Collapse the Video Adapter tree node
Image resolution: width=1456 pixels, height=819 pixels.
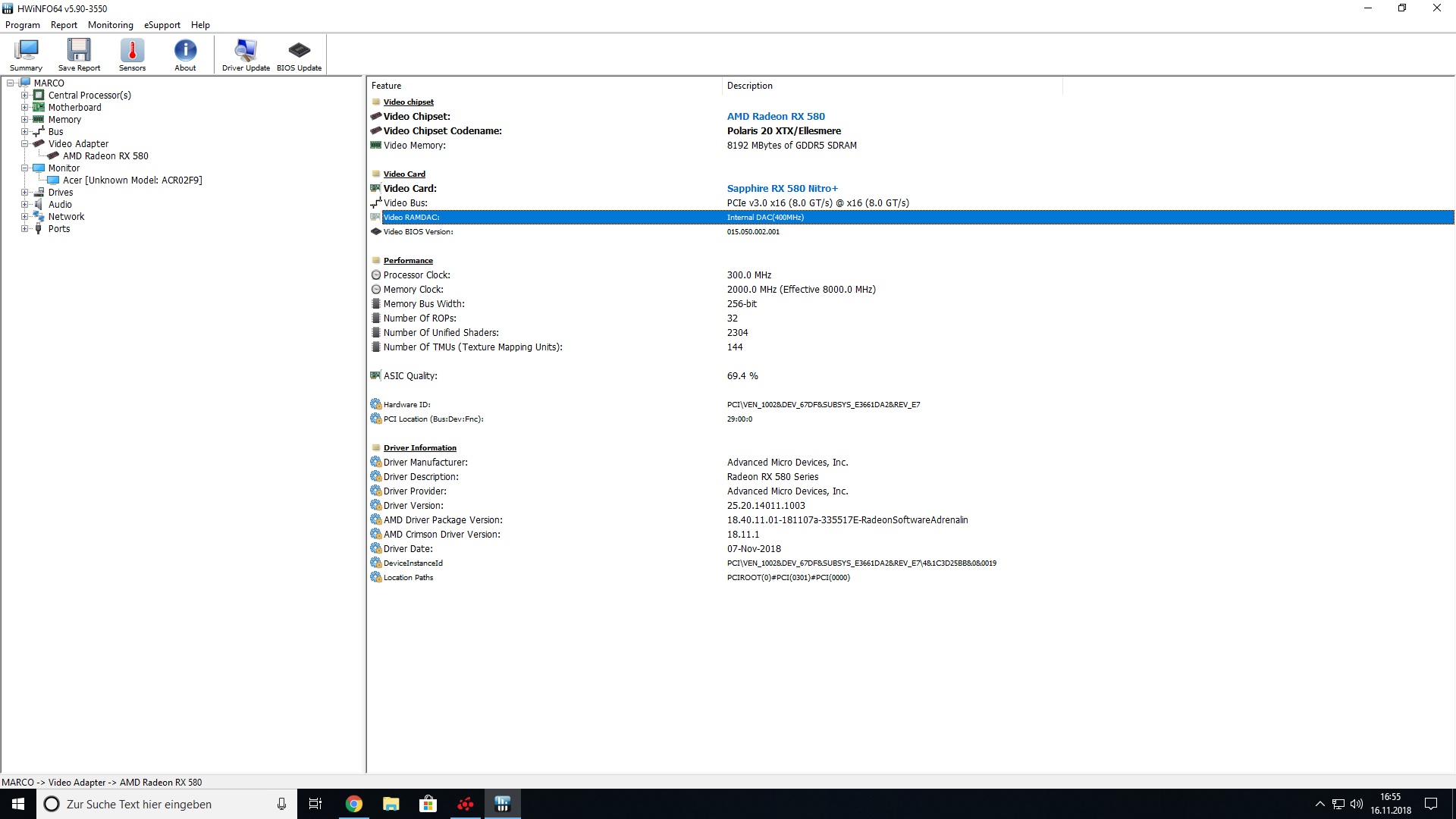point(24,144)
